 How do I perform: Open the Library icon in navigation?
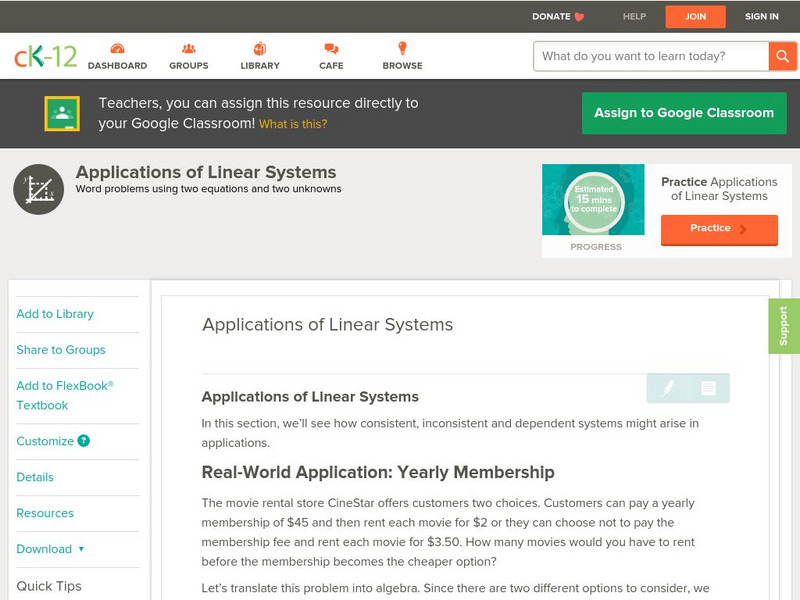(260, 49)
